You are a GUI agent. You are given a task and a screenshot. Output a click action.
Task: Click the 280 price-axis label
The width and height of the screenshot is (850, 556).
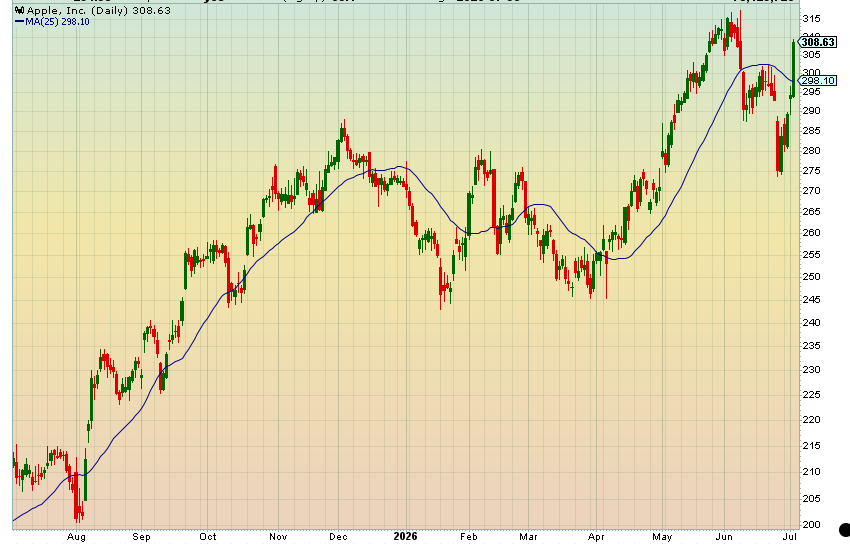(x=812, y=151)
